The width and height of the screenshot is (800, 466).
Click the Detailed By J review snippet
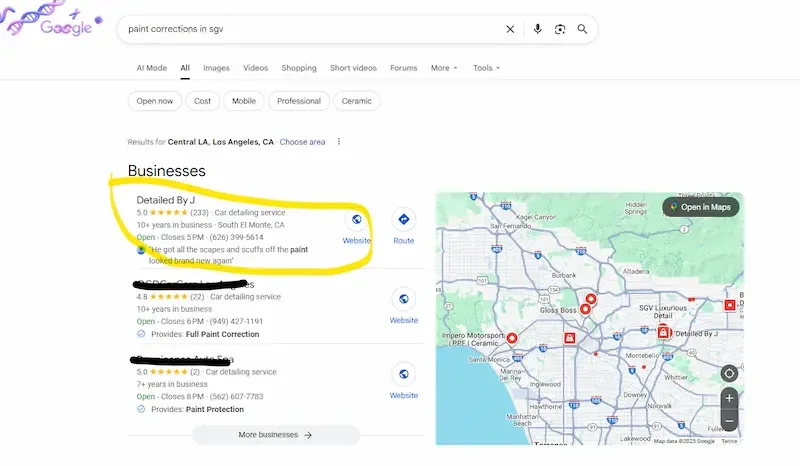(x=228, y=255)
